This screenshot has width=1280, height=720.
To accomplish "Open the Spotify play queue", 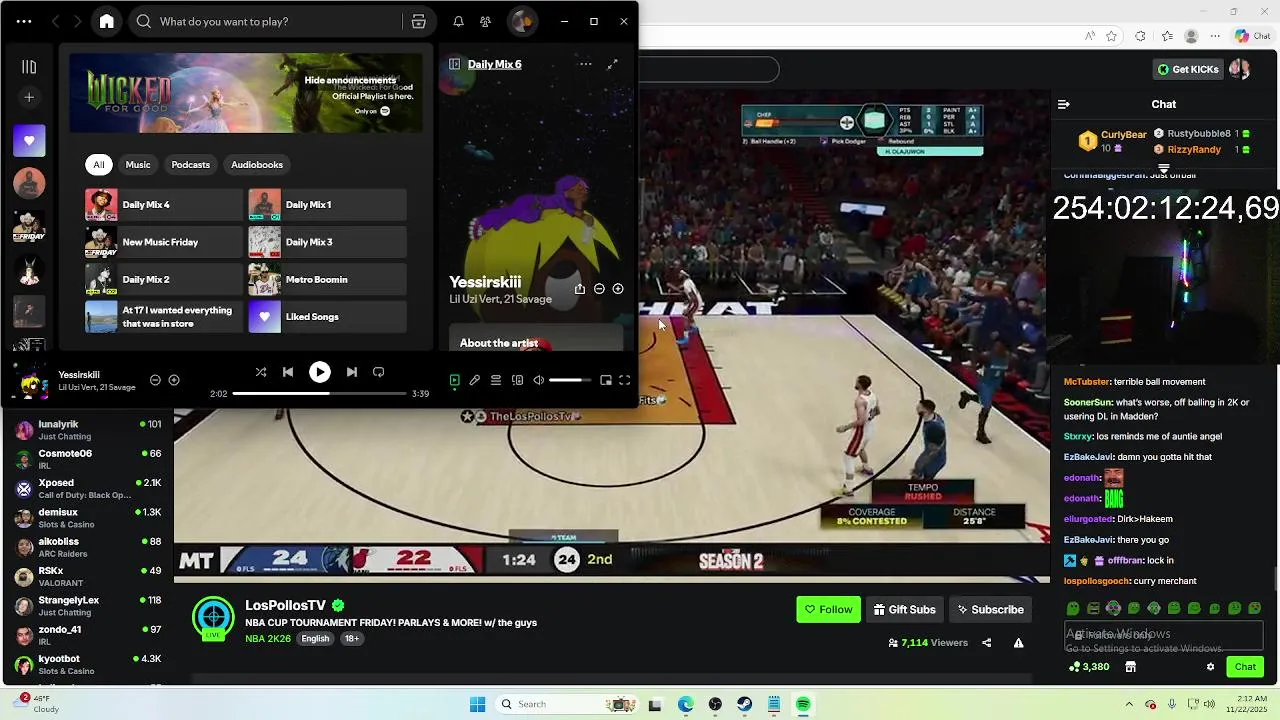I will [x=496, y=380].
